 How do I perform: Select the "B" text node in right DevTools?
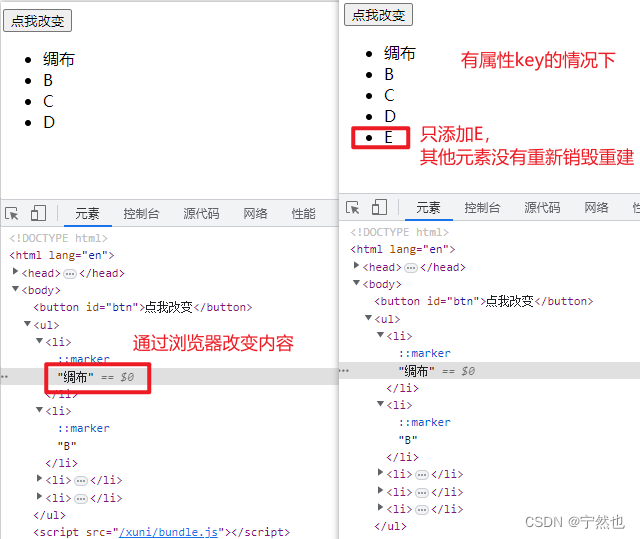point(408,440)
